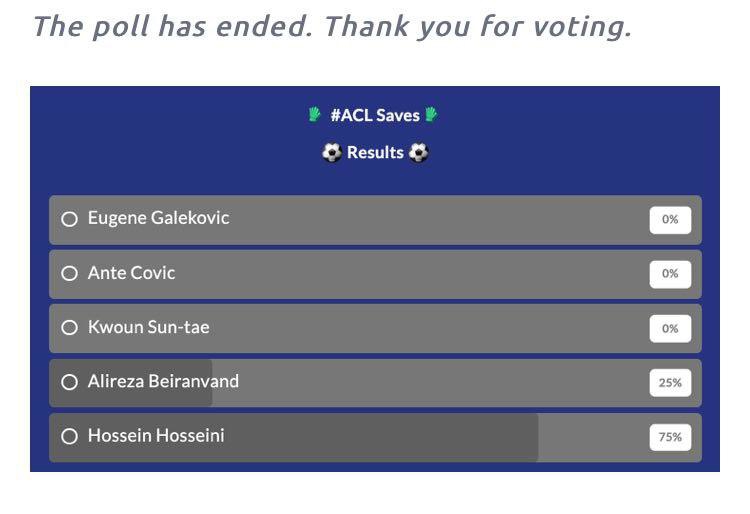Click the 25% result badge
This screenshot has height=514, width=750.
click(670, 382)
